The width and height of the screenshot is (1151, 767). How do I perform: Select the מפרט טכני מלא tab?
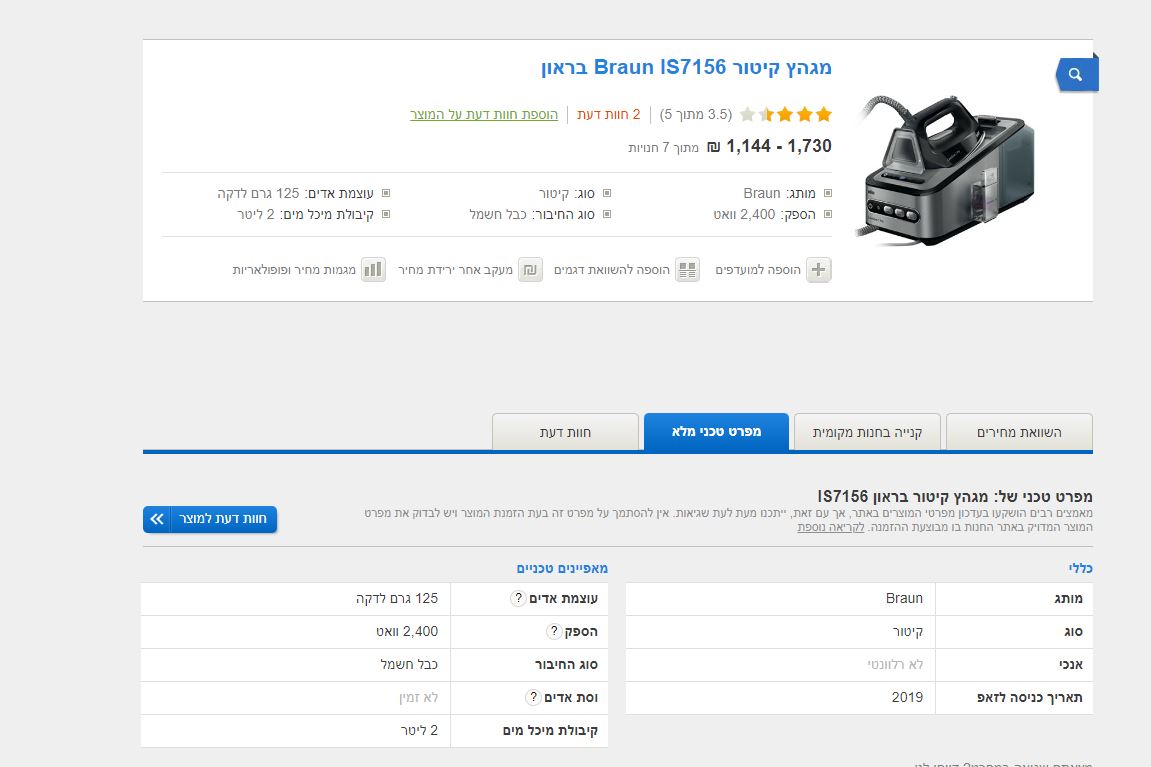(716, 431)
